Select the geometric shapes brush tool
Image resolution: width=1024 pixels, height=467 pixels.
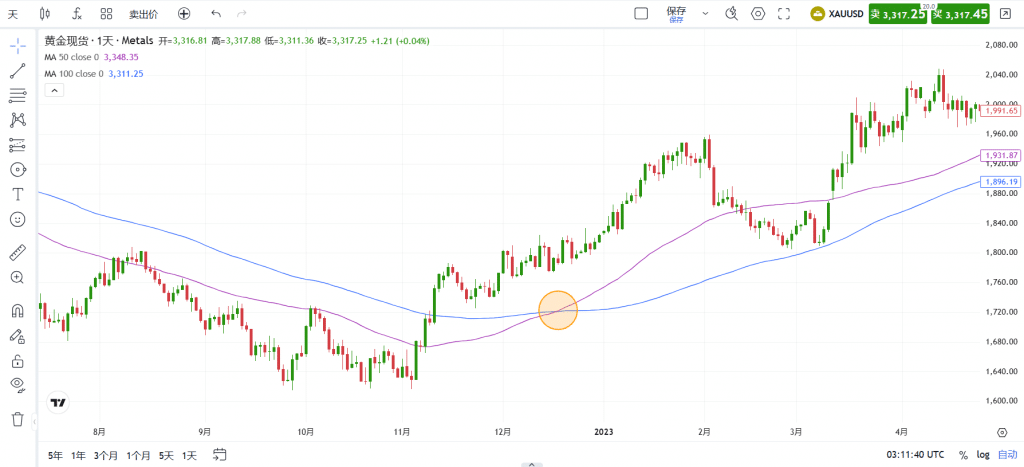(18, 170)
